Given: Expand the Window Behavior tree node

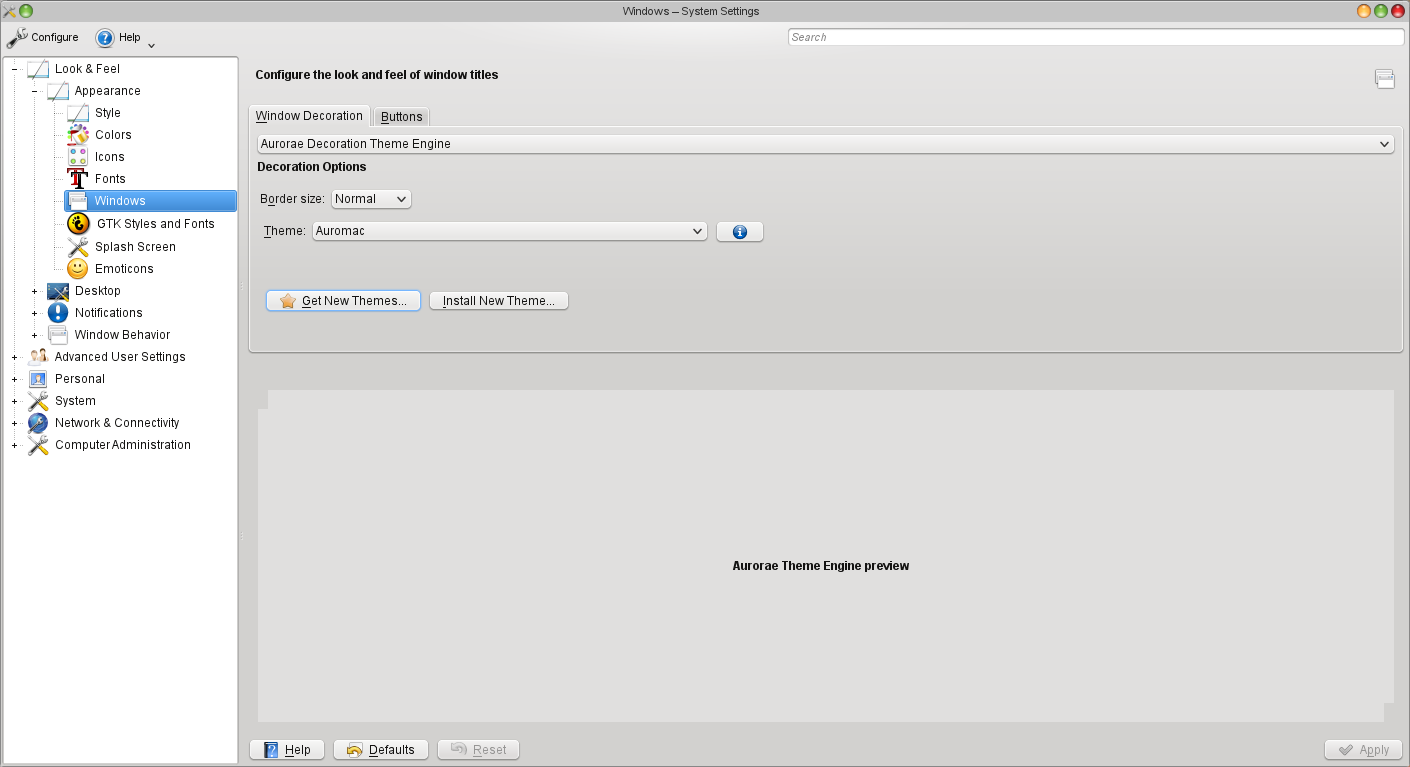Looking at the screenshot, I should tap(34, 335).
